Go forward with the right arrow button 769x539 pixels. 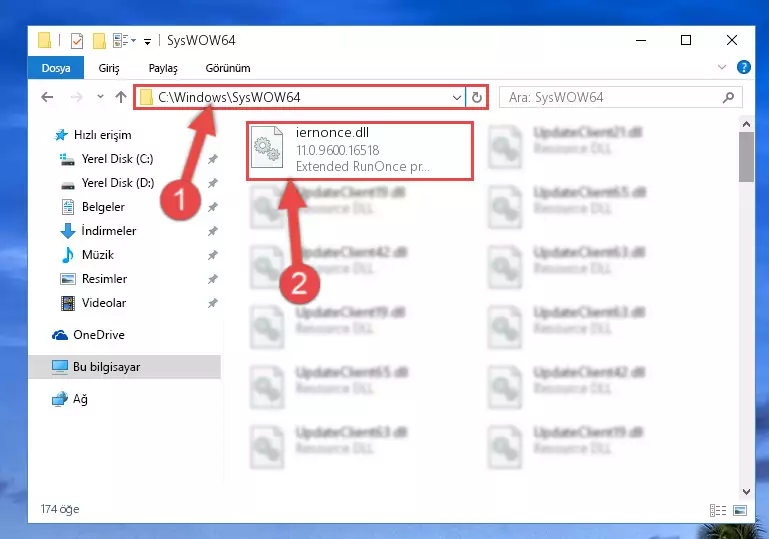click(77, 97)
